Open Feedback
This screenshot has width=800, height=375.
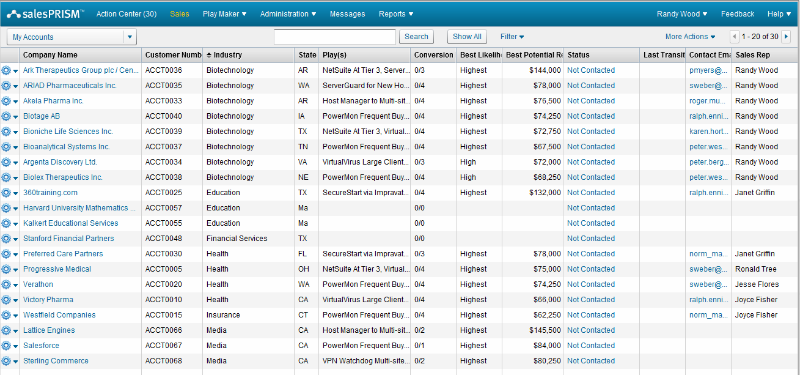pyautogui.click(x=737, y=14)
